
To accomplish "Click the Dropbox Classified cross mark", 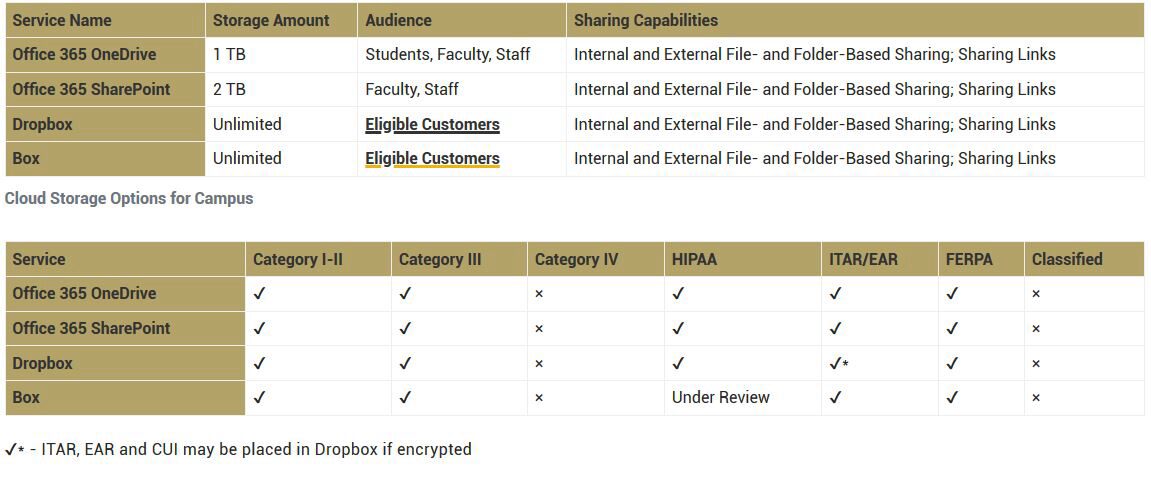I will [x=1036, y=363].
